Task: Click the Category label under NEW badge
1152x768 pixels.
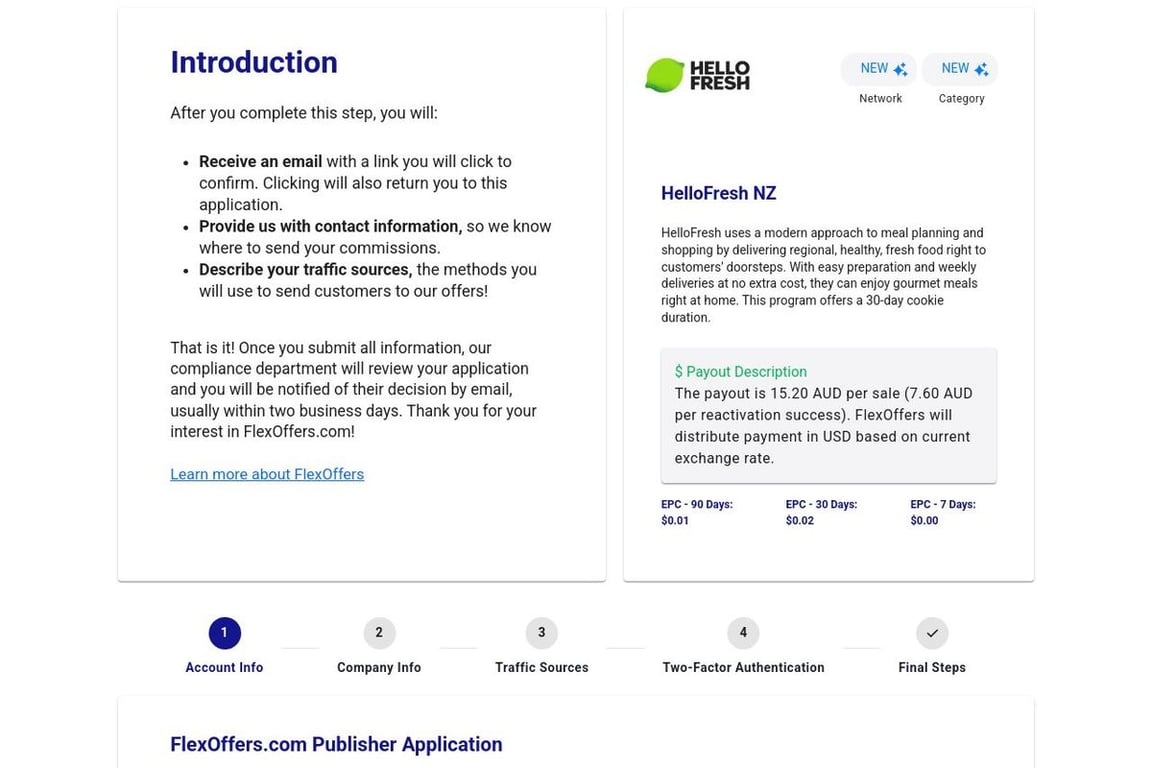Action: (961, 98)
